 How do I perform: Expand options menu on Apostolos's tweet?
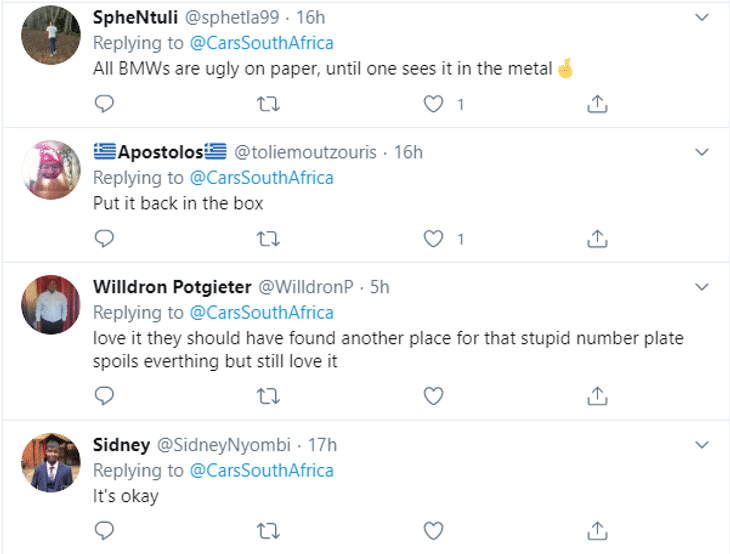pos(702,152)
